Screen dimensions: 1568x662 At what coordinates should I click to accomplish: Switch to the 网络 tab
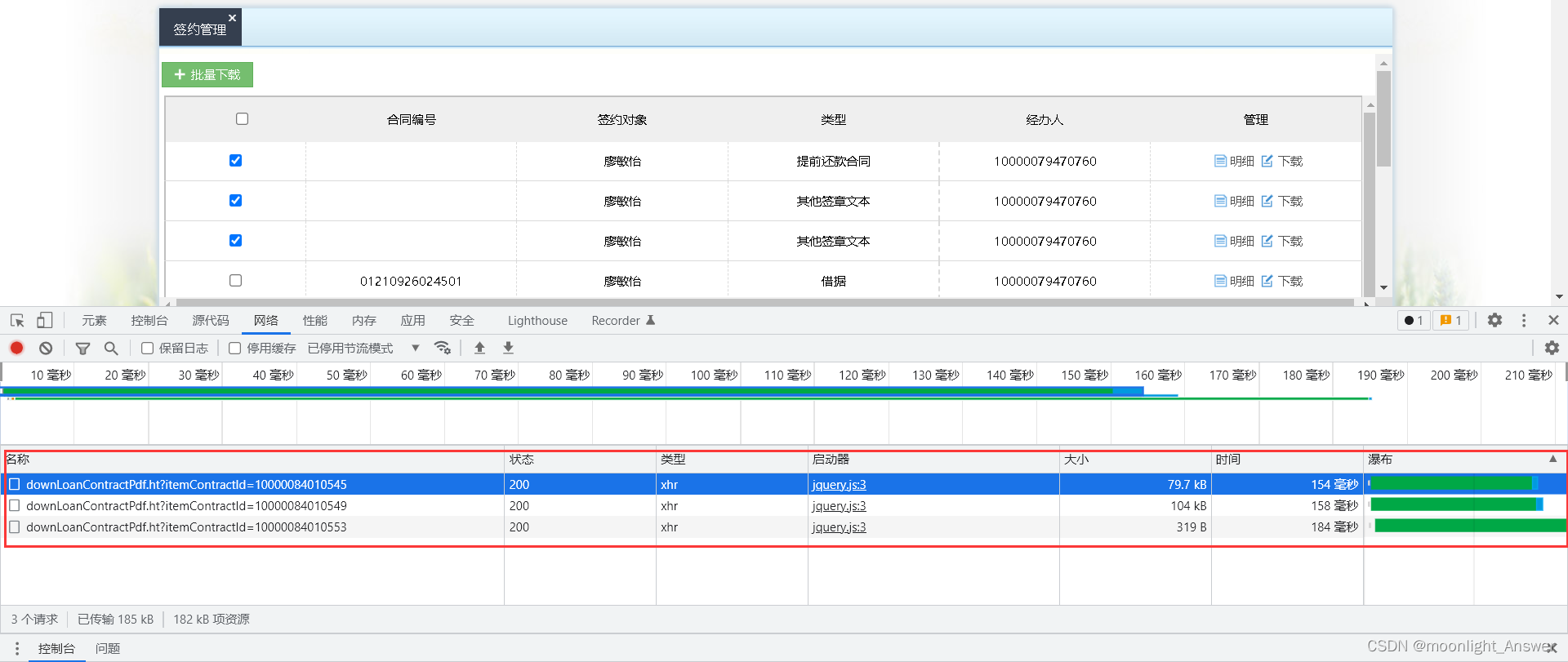266,320
